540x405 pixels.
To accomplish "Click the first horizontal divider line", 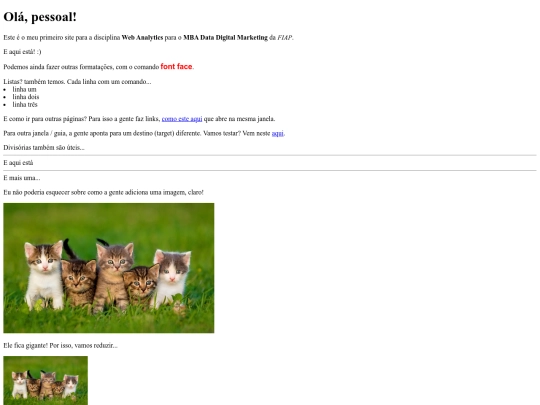I will coord(270,155).
